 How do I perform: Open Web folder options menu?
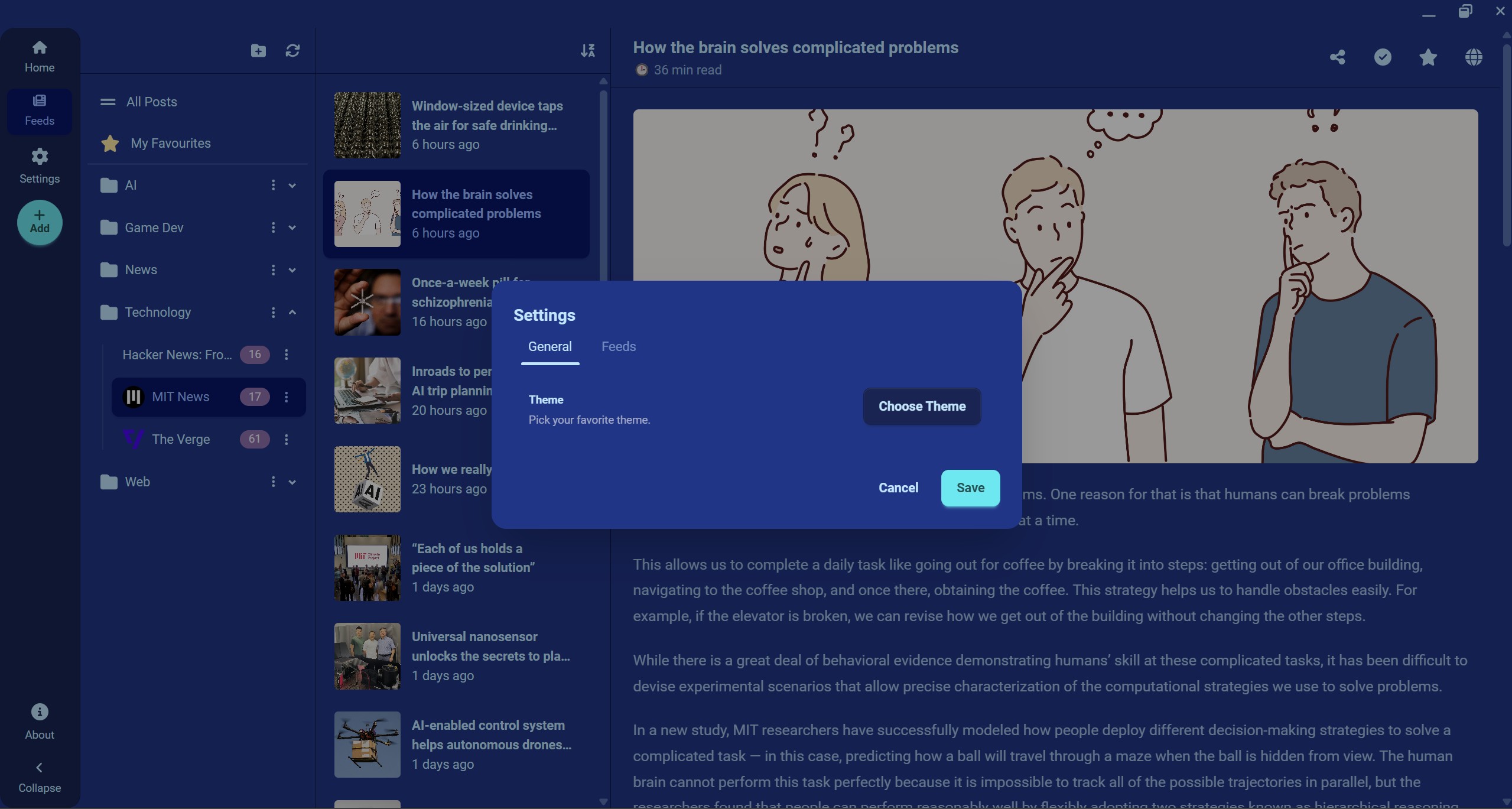point(273,482)
